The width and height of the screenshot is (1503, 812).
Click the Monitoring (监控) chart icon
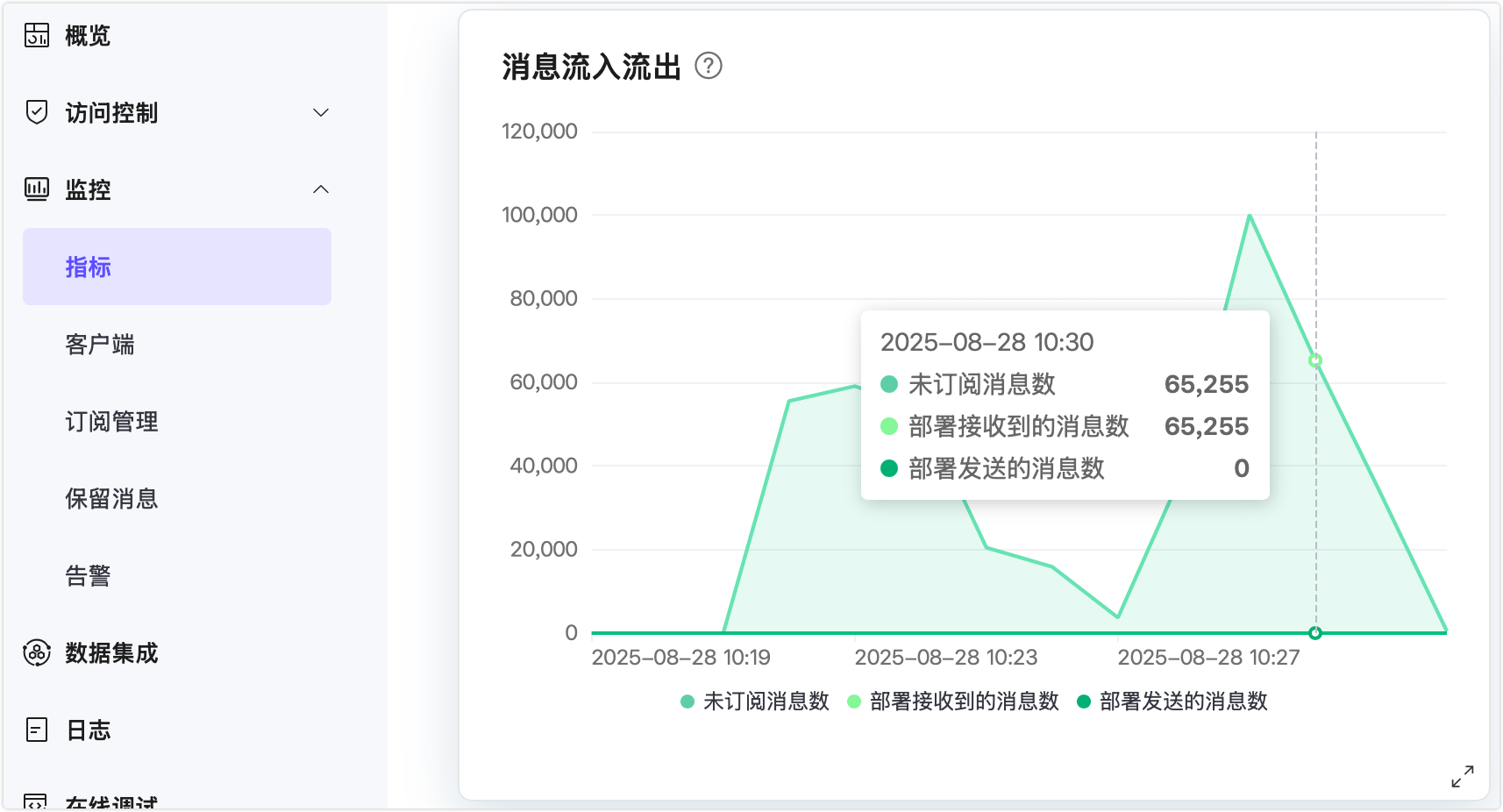tap(37, 189)
